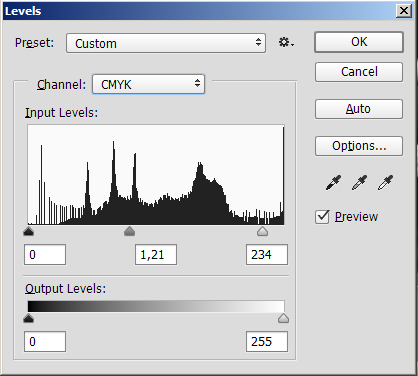Click the input midtones gray slider
The image size is (418, 376).
point(129,231)
